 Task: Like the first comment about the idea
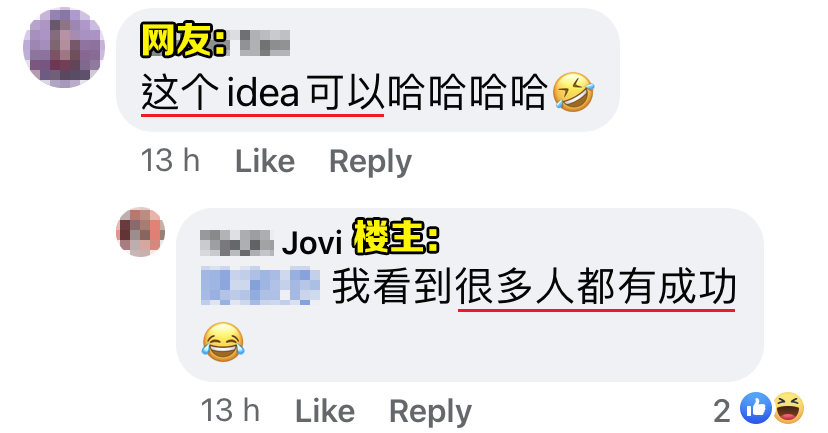pos(265,161)
